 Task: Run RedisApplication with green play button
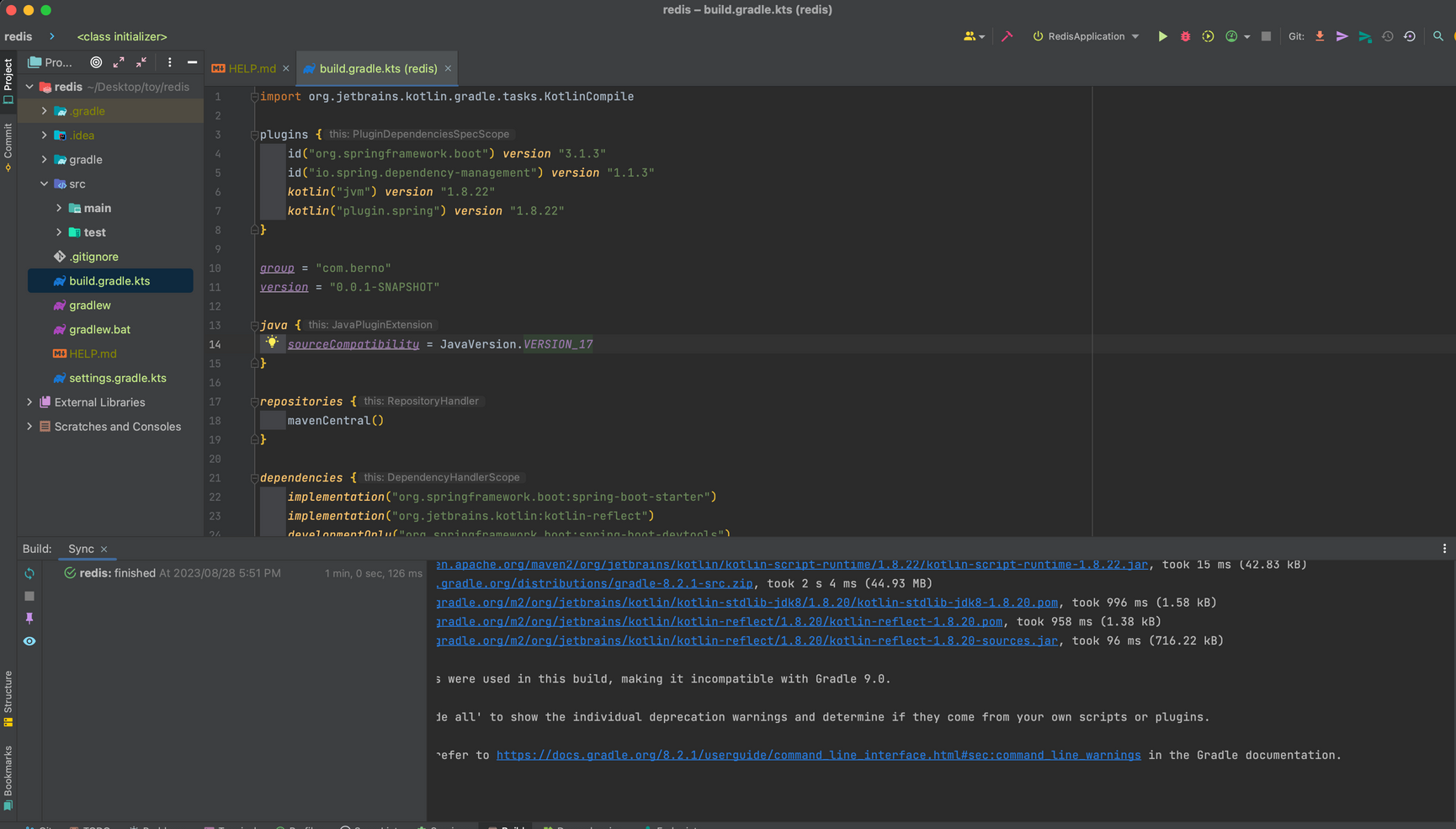point(1162,36)
